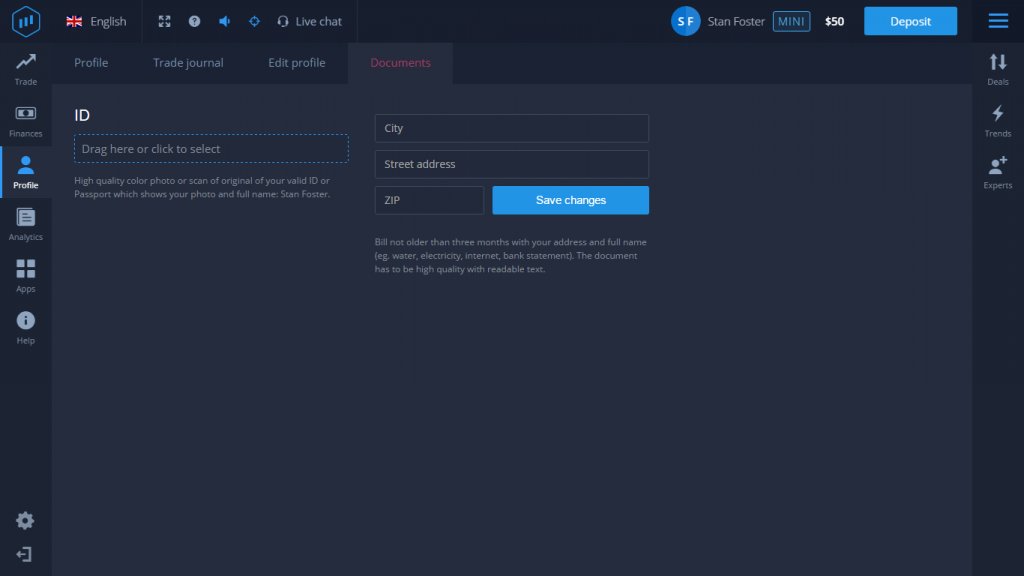Click the ID upload drop zone

211,149
